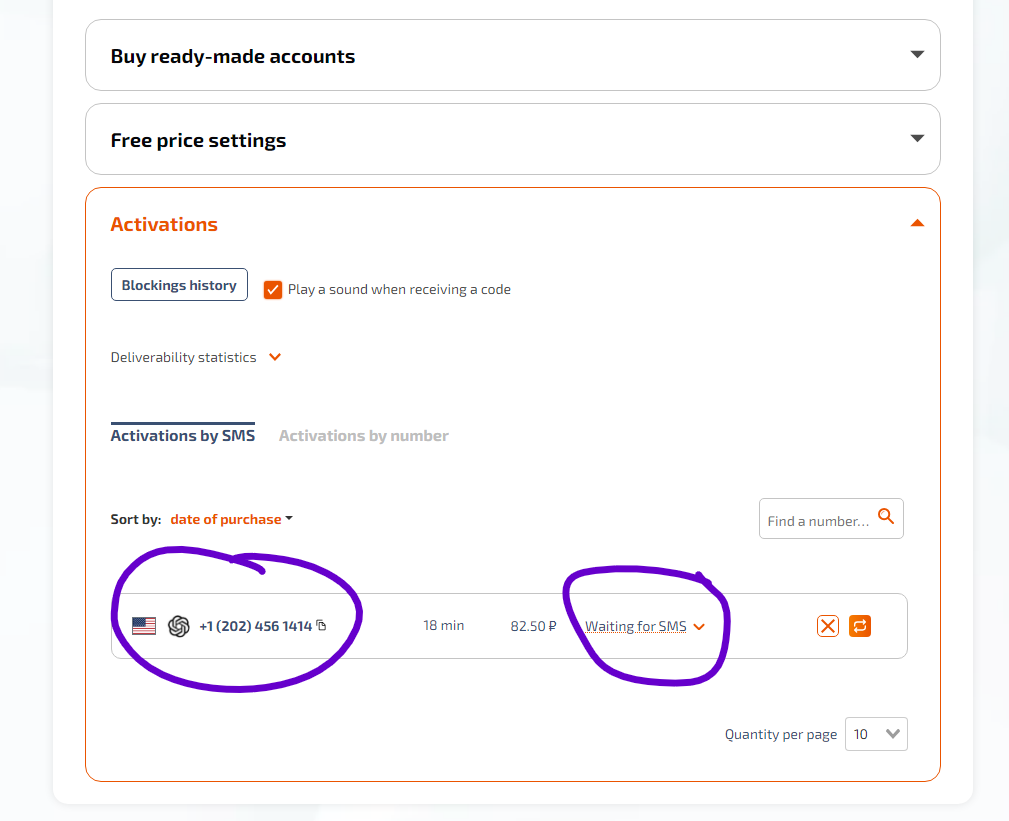Click the orange repeat SMS icon

tap(860, 626)
